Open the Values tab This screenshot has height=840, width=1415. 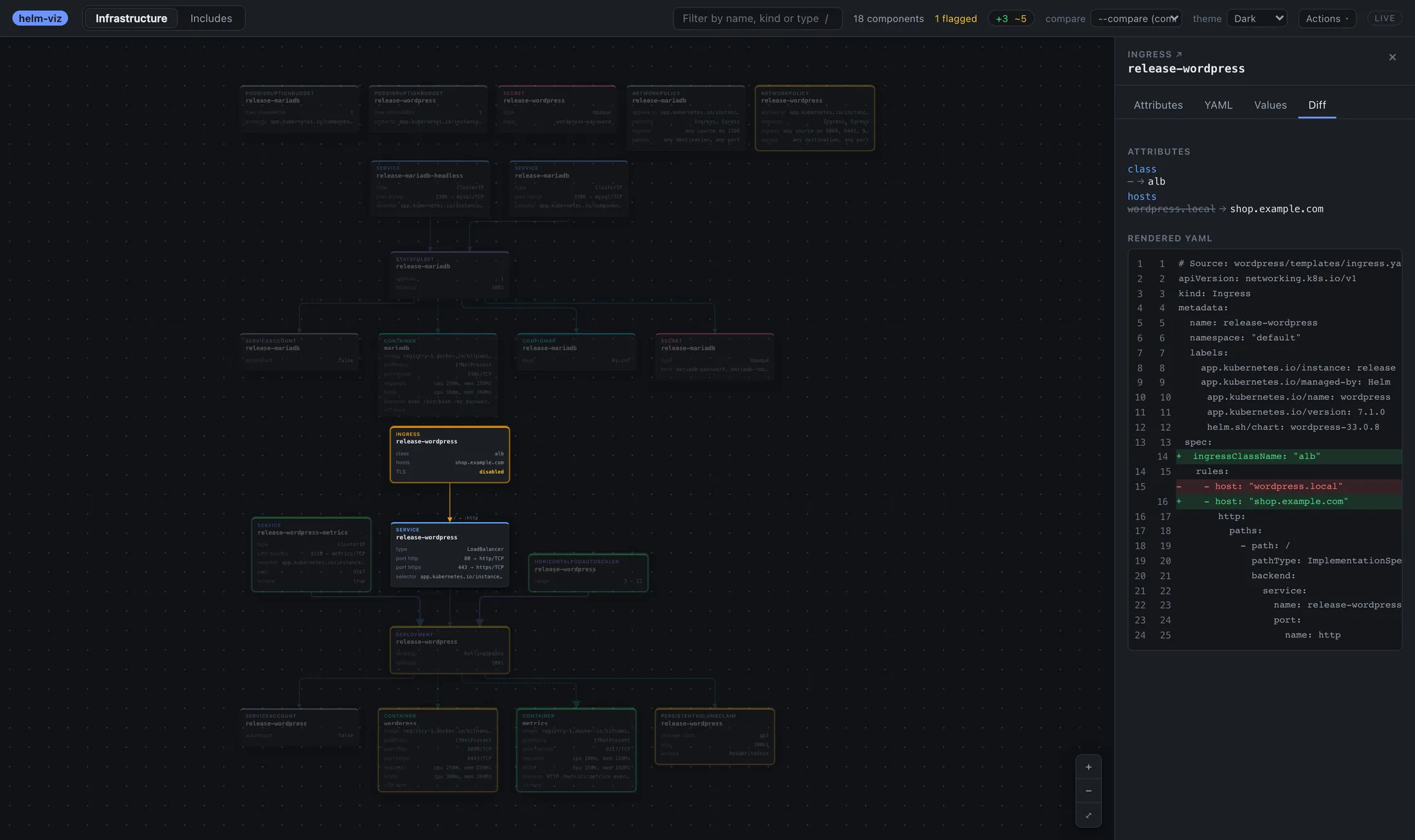(1270, 105)
